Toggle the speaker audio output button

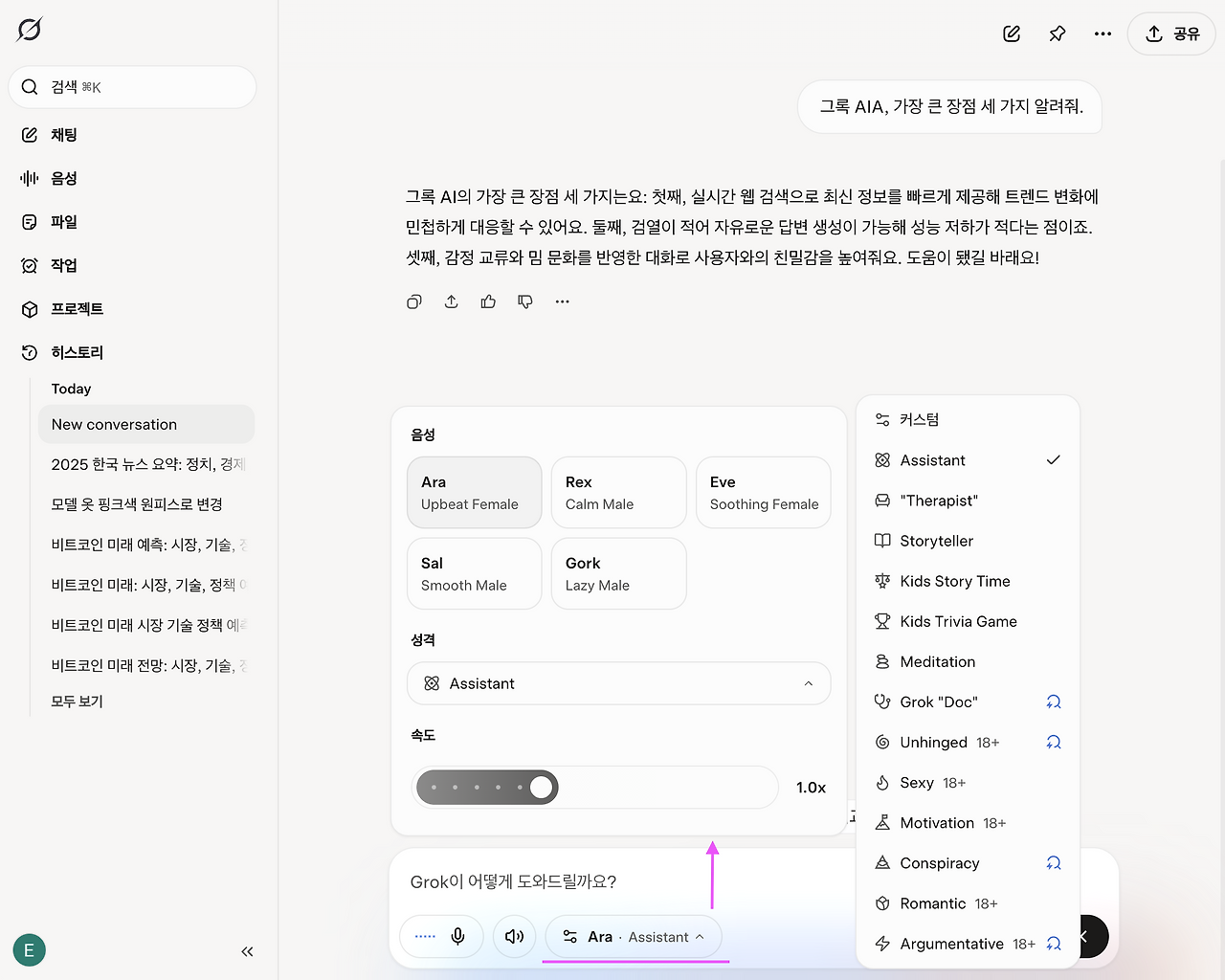[514, 936]
